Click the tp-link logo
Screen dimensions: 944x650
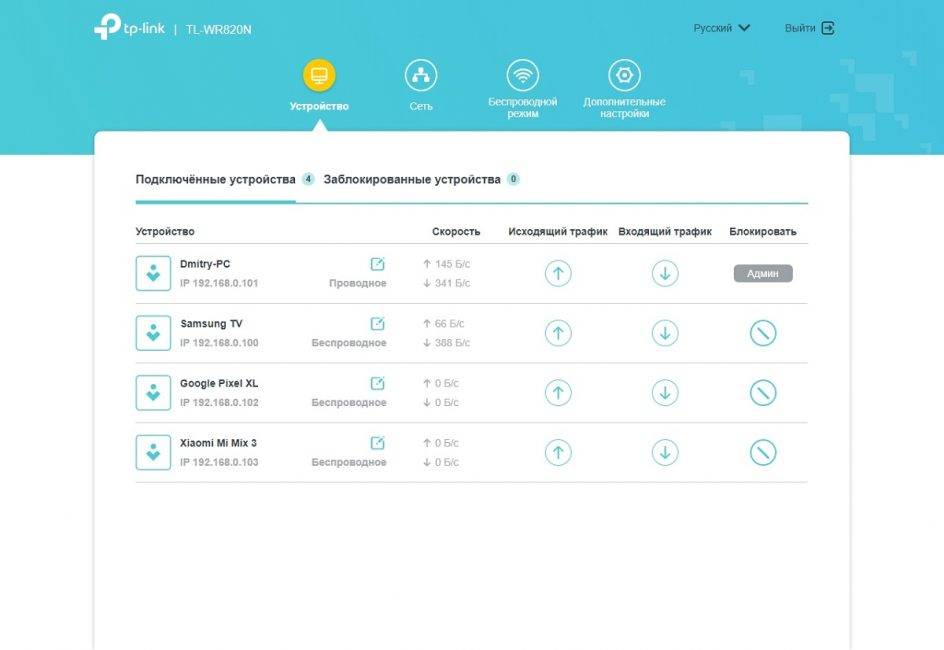click(x=128, y=28)
